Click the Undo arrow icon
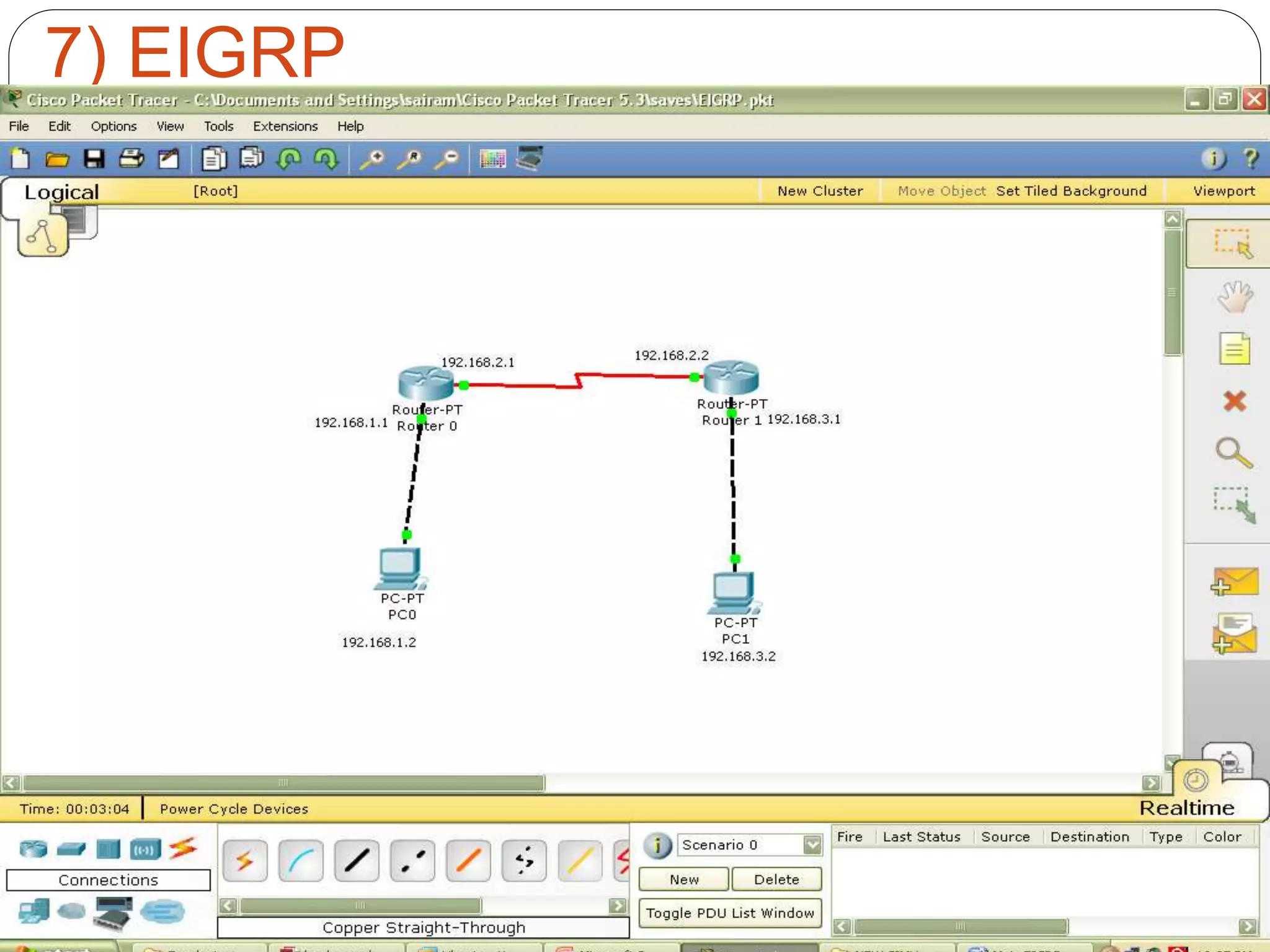Image resolution: width=1270 pixels, height=952 pixels. [x=289, y=159]
